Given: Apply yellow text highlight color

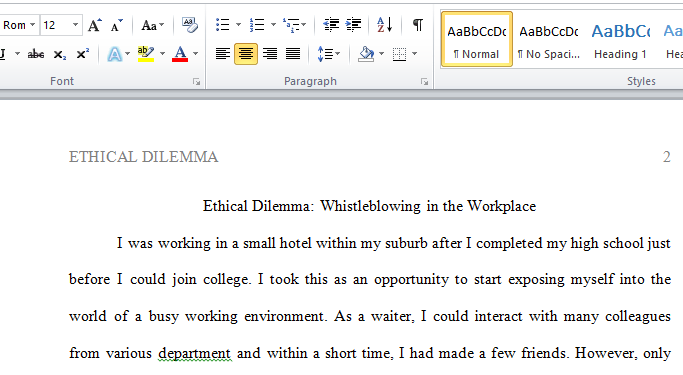Looking at the screenshot, I should click(x=145, y=54).
